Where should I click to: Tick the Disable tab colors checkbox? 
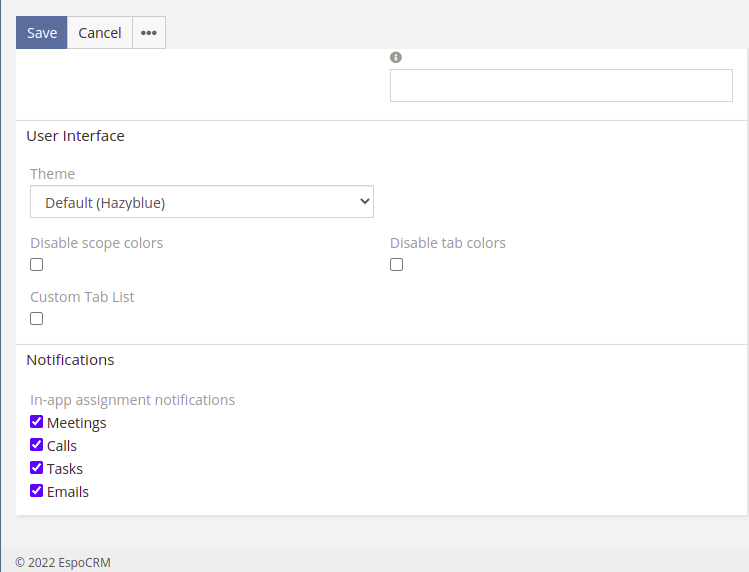(397, 265)
